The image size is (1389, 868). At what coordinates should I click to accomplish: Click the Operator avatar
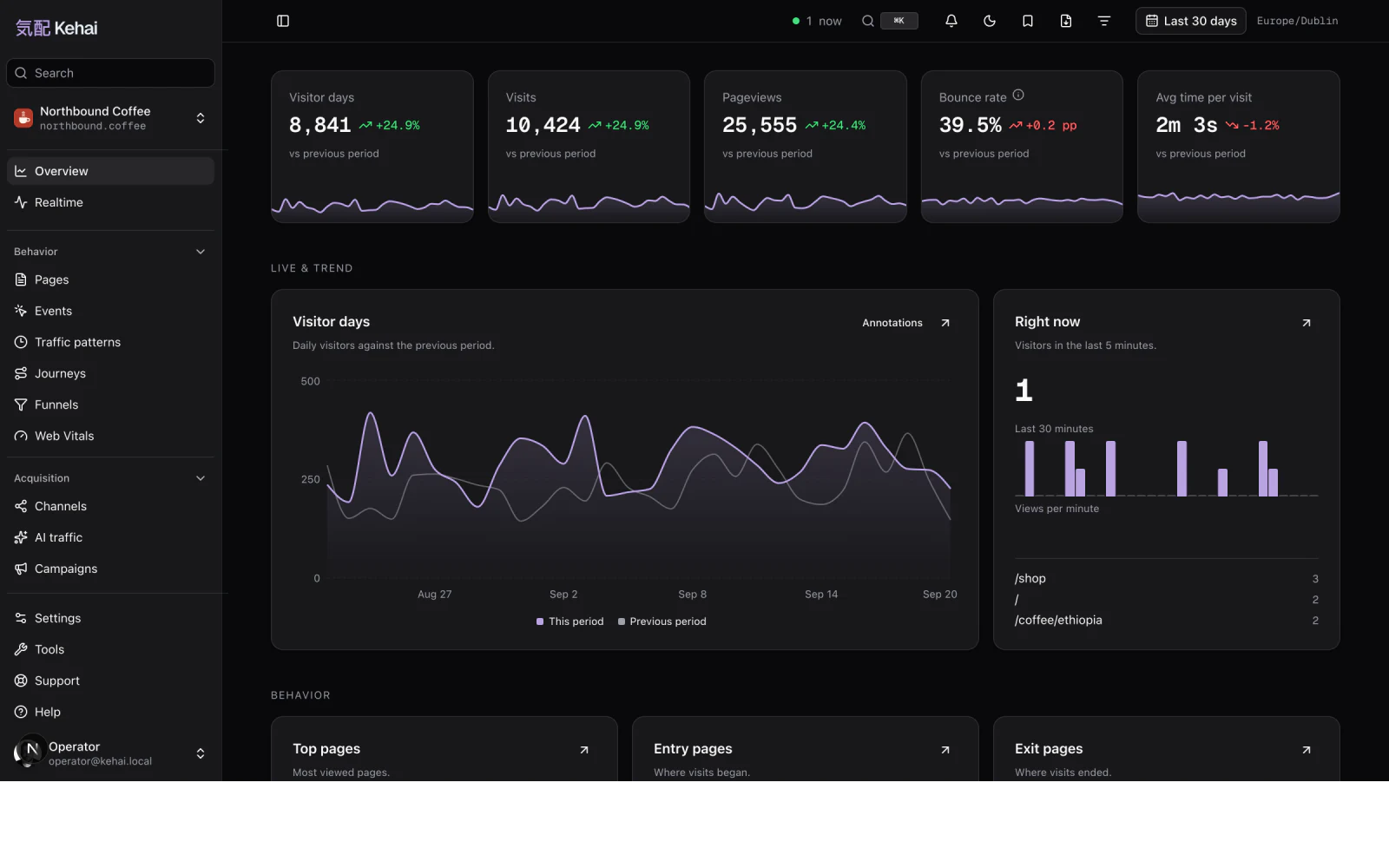[x=29, y=752]
